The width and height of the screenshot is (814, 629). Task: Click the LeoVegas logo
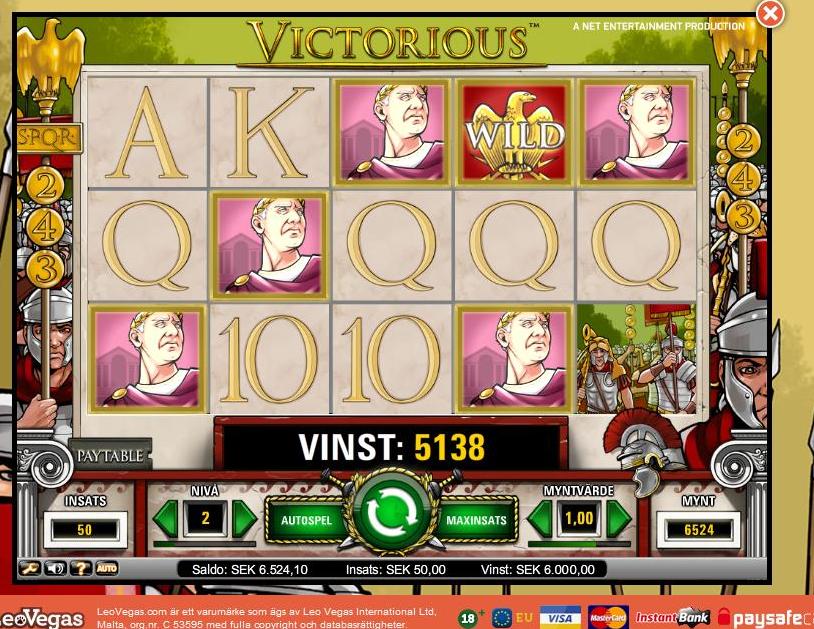[x=43, y=618]
